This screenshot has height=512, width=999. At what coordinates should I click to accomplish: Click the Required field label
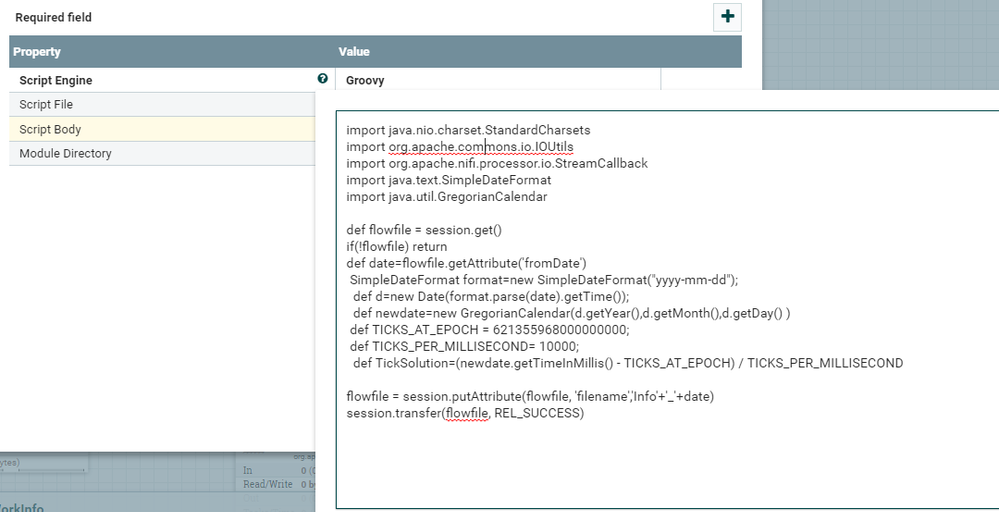pos(54,17)
